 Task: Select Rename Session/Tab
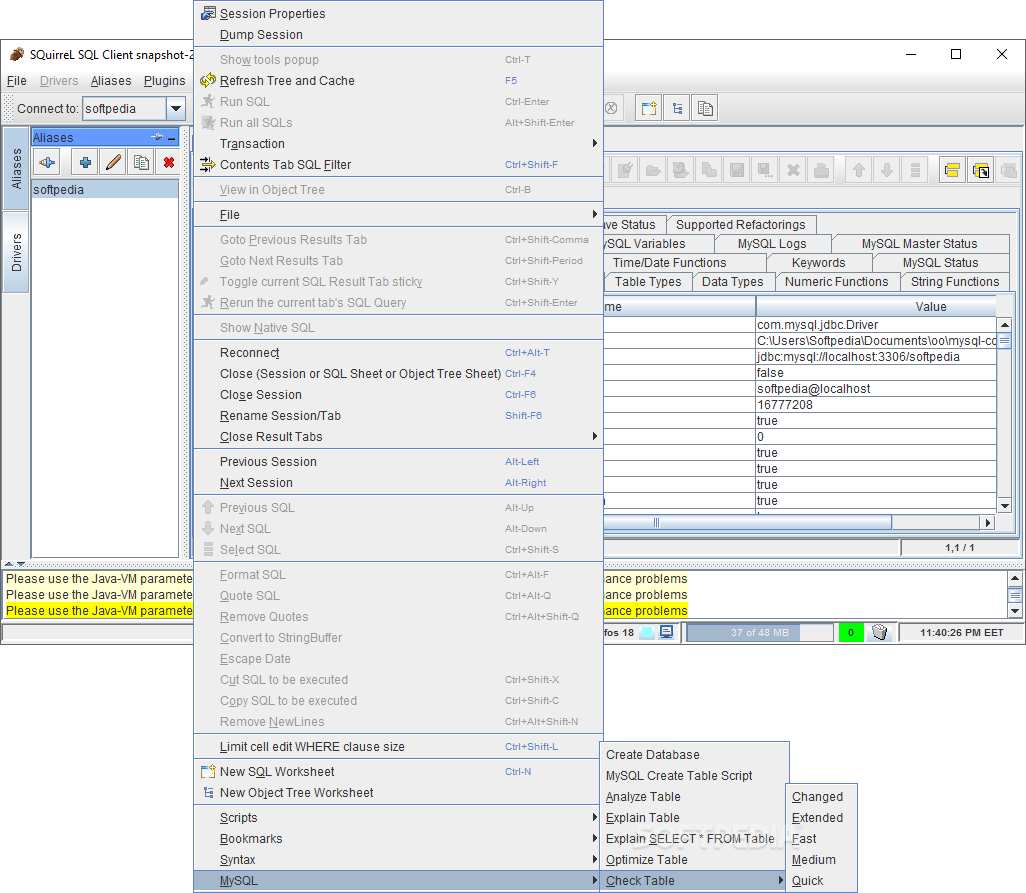[x=398, y=415]
